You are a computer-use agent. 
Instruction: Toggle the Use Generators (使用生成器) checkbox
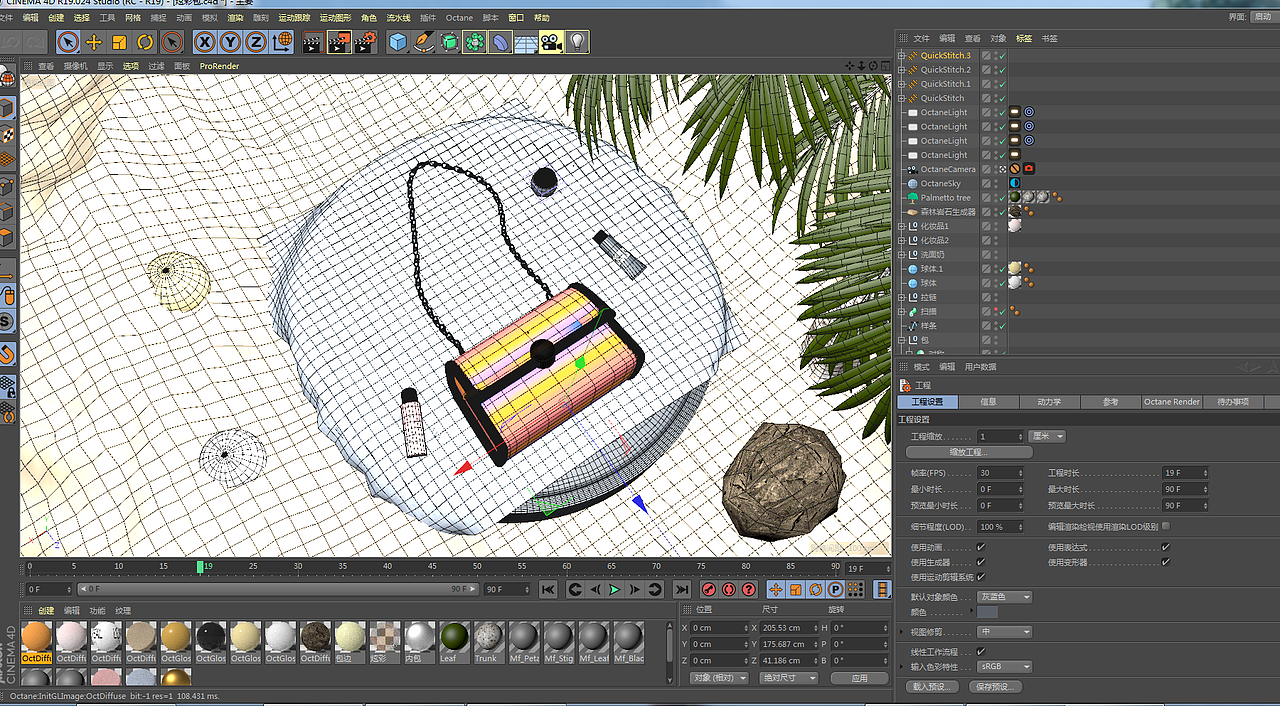(x=981, y=562)
